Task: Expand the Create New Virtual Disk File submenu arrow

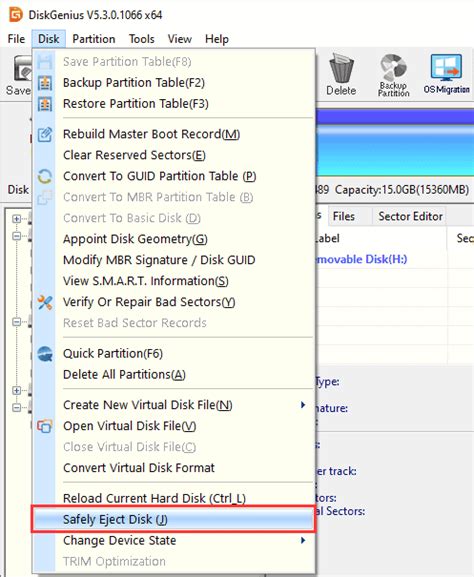Action: 303,405
